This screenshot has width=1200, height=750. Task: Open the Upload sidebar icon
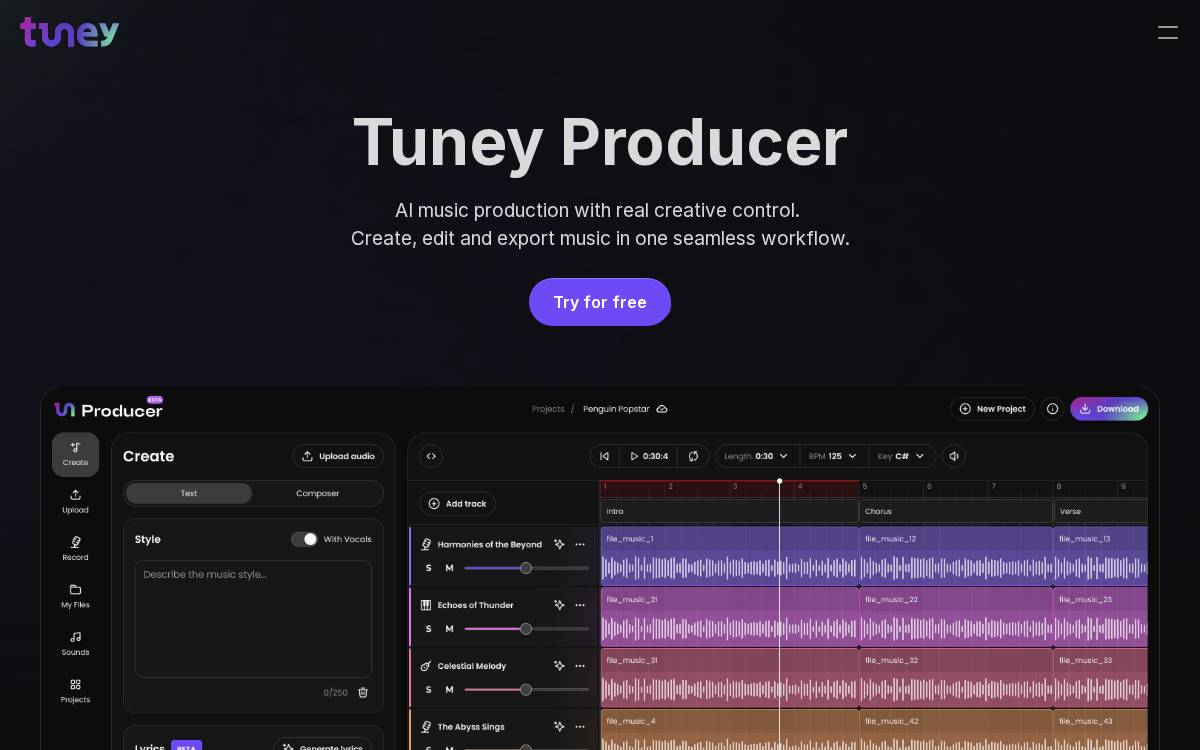(75, 502)
